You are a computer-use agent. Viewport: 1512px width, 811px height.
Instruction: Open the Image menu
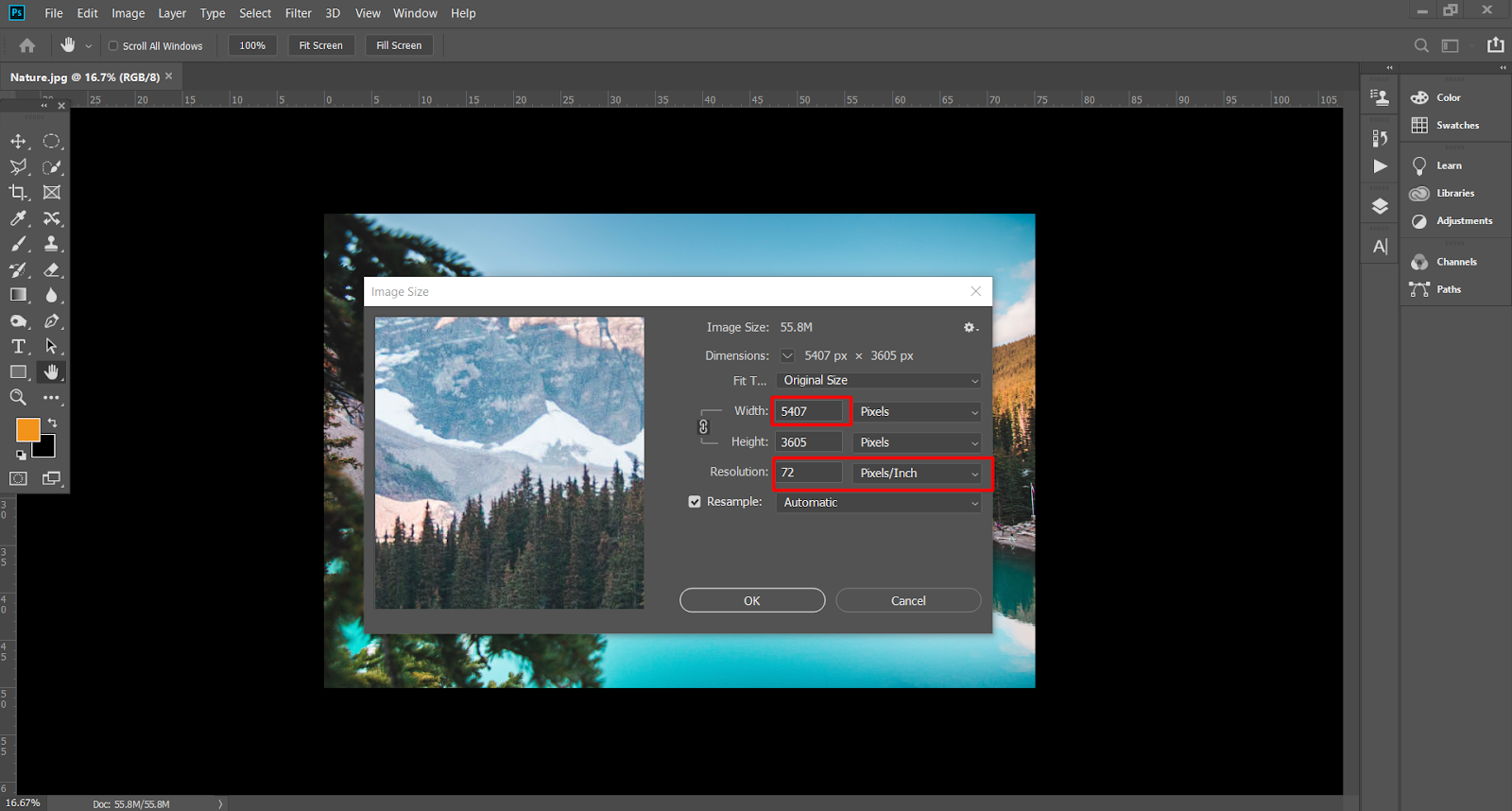129,13
